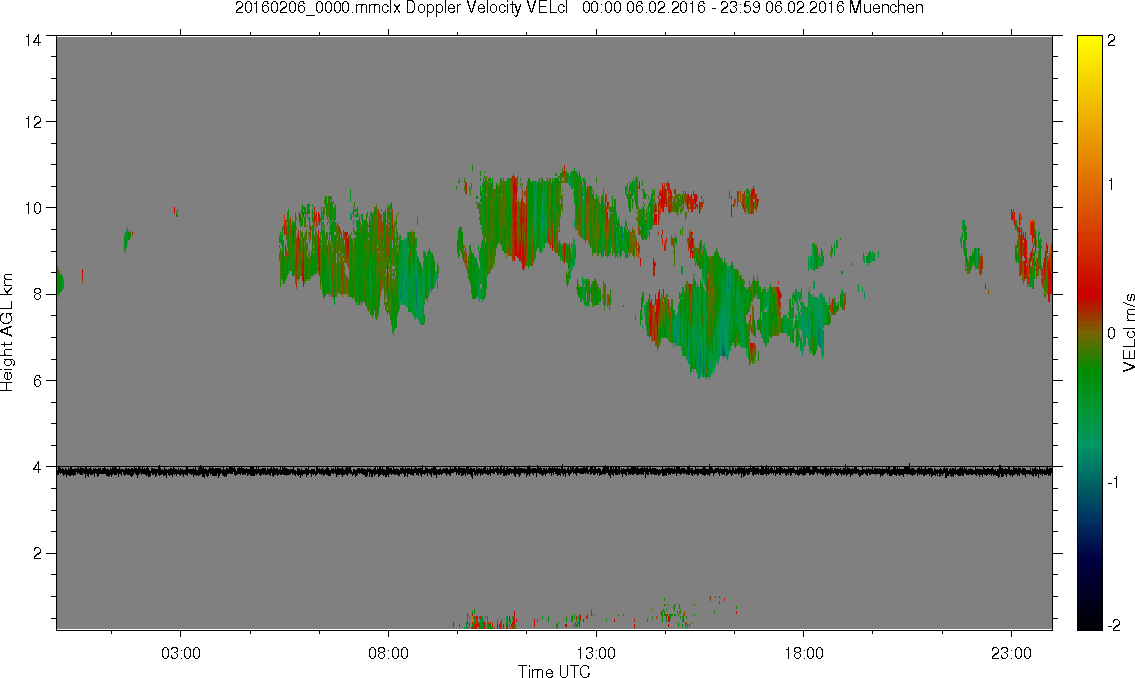Viewport: 1135px width, 678px height.
Task: Click the colorbar value -1 label
Action: click(1114, 482)
